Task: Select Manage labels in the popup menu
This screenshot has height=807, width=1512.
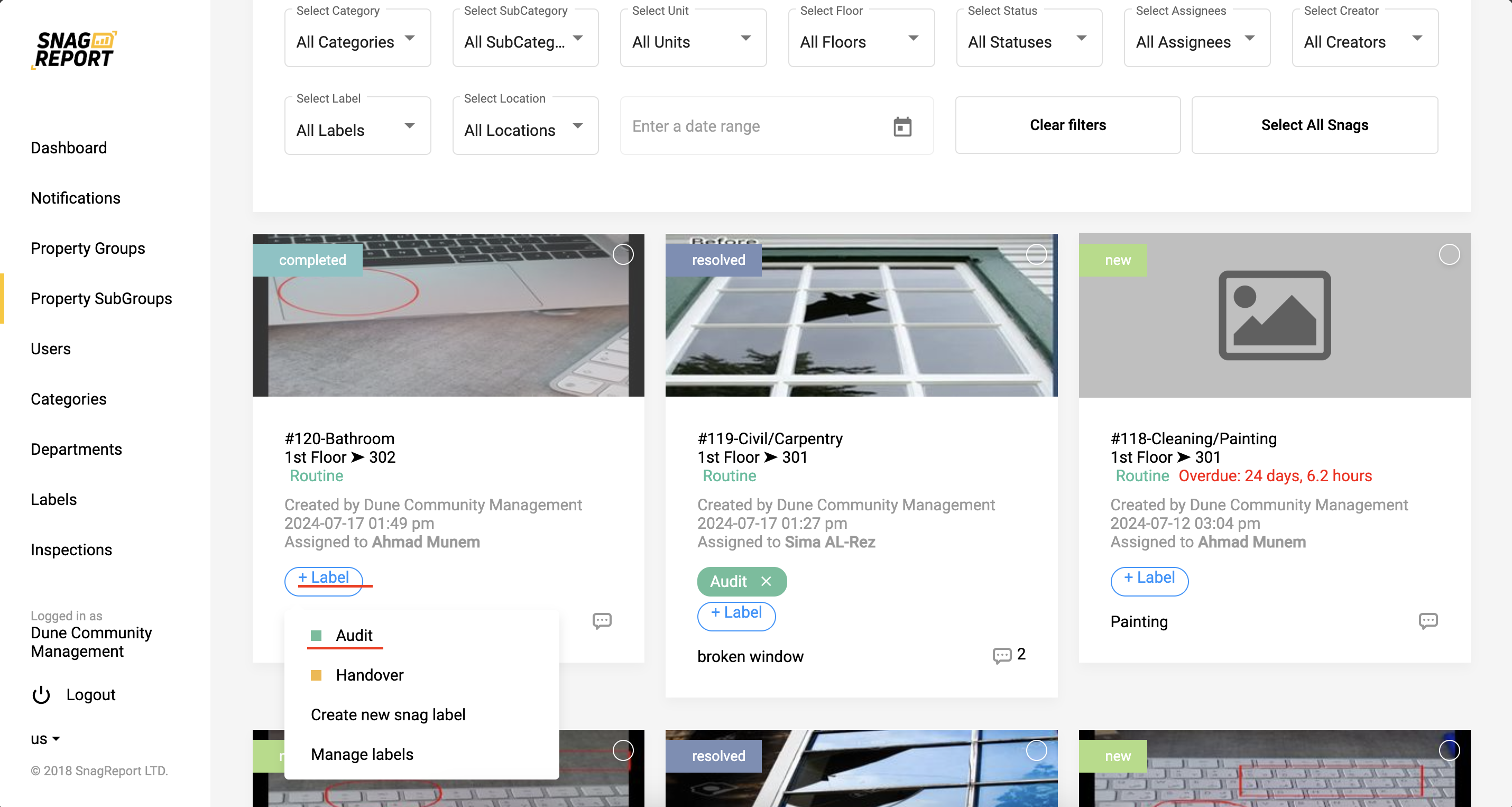Action: (x=362, y=754)
